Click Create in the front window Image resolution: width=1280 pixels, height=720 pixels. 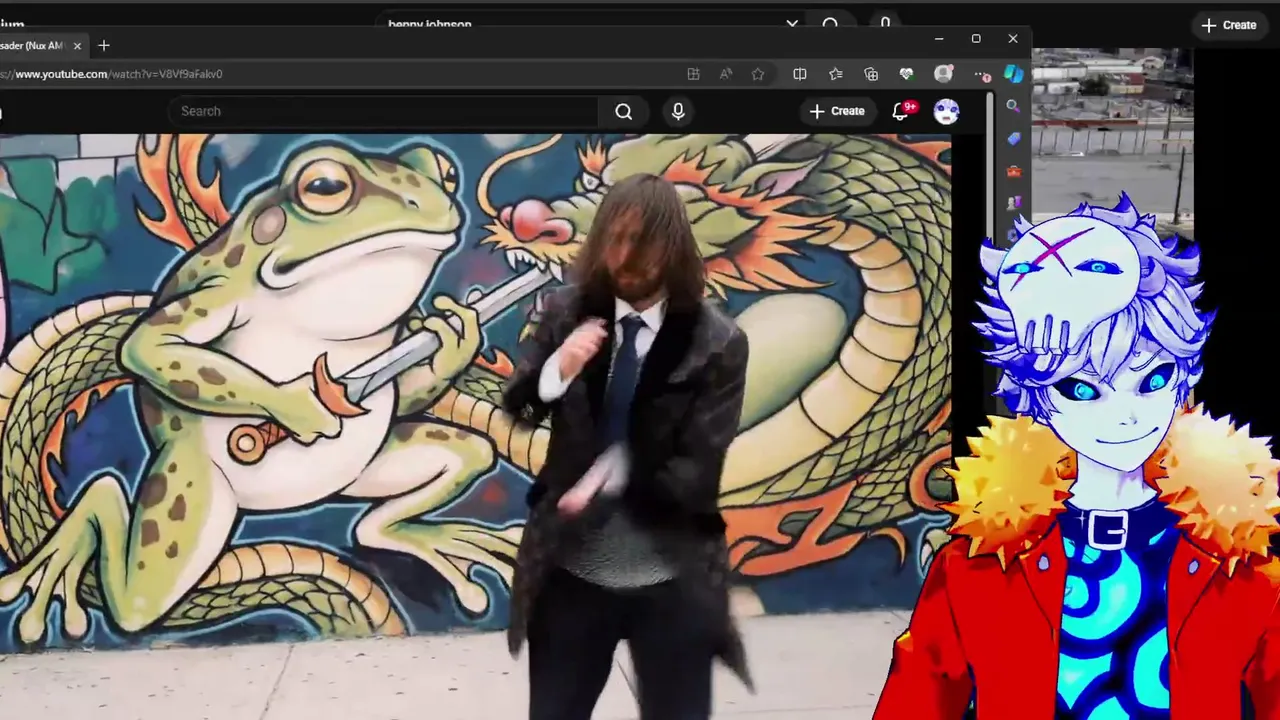[x=837, y=111]
